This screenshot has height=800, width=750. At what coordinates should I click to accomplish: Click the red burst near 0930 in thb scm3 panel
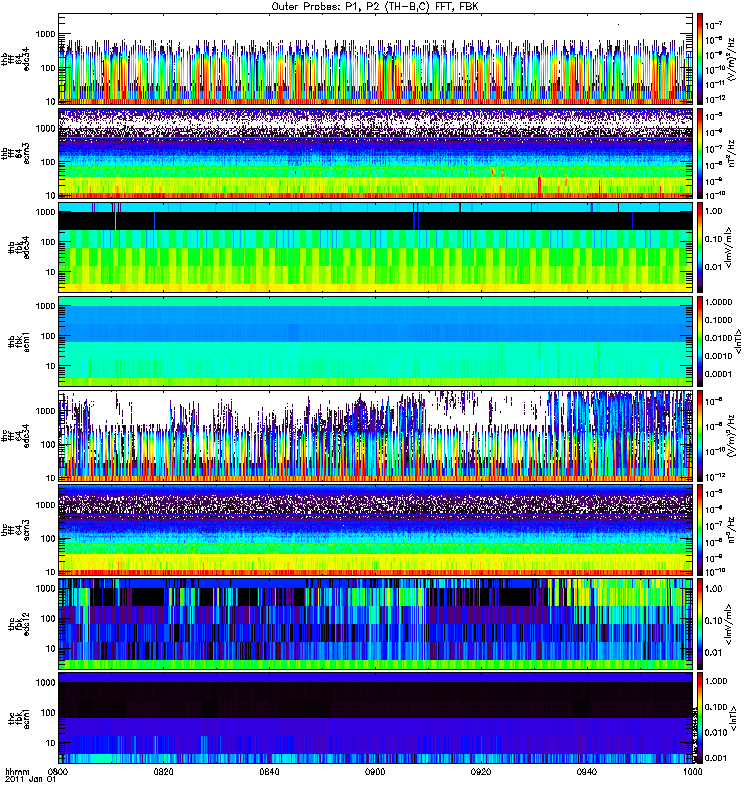(x=539, y=184)
